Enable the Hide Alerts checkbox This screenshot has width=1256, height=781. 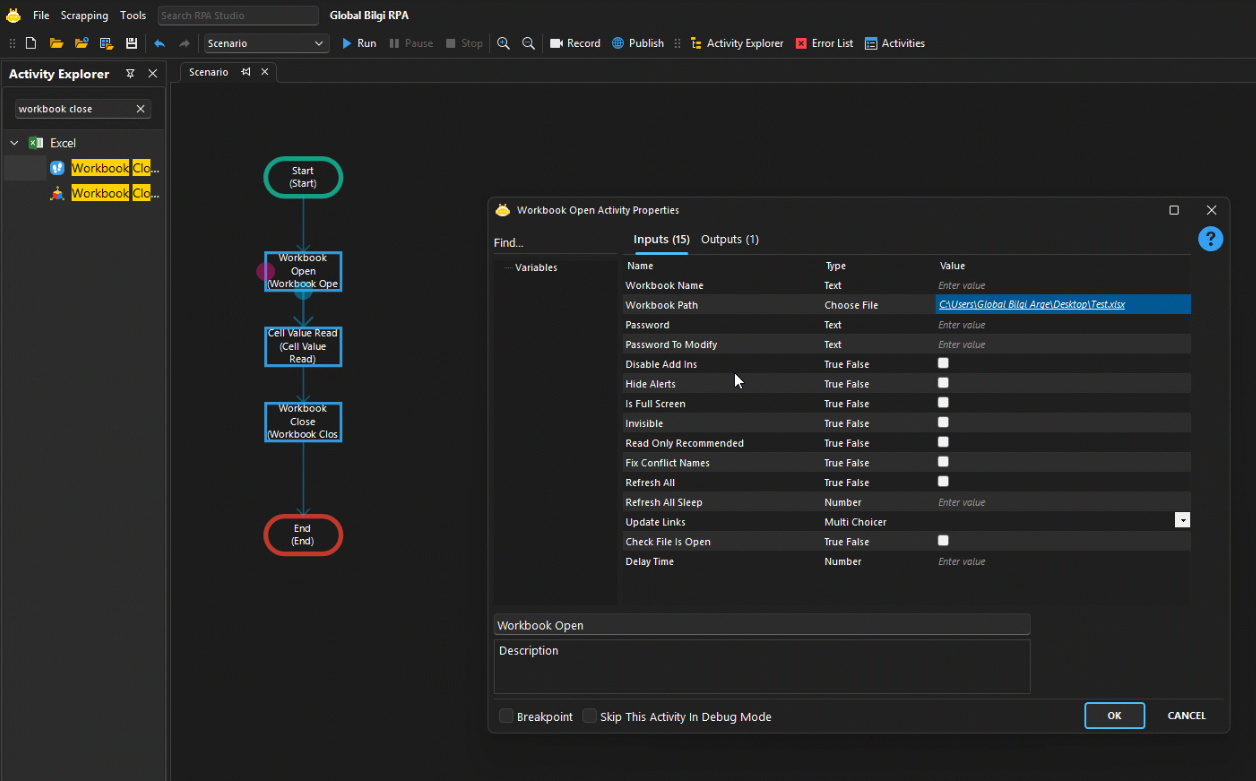point(943,383)
